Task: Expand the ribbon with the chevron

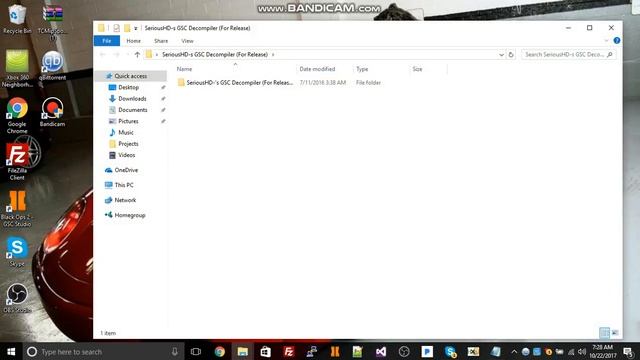Action: [x=606, y=40]
